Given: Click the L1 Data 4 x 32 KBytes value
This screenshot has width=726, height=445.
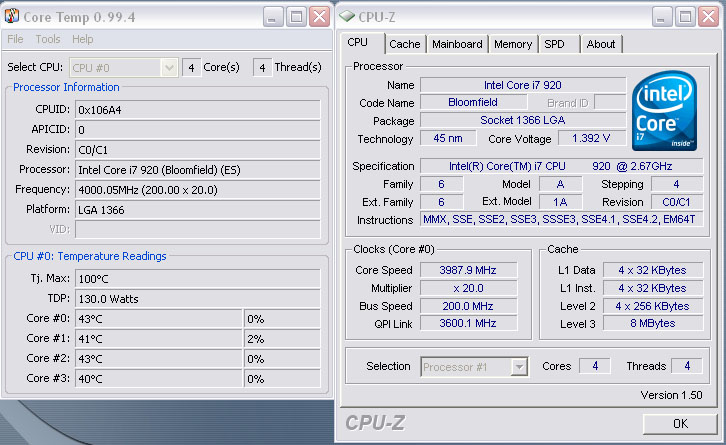Looking at the screenshot, I should click(653, 270).
